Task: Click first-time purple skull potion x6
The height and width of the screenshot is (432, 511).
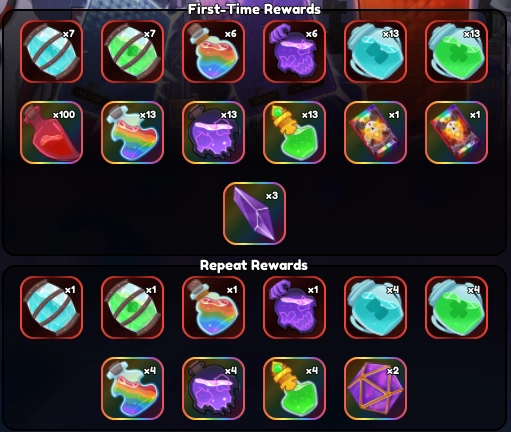Action: click(x=294, y=51)
